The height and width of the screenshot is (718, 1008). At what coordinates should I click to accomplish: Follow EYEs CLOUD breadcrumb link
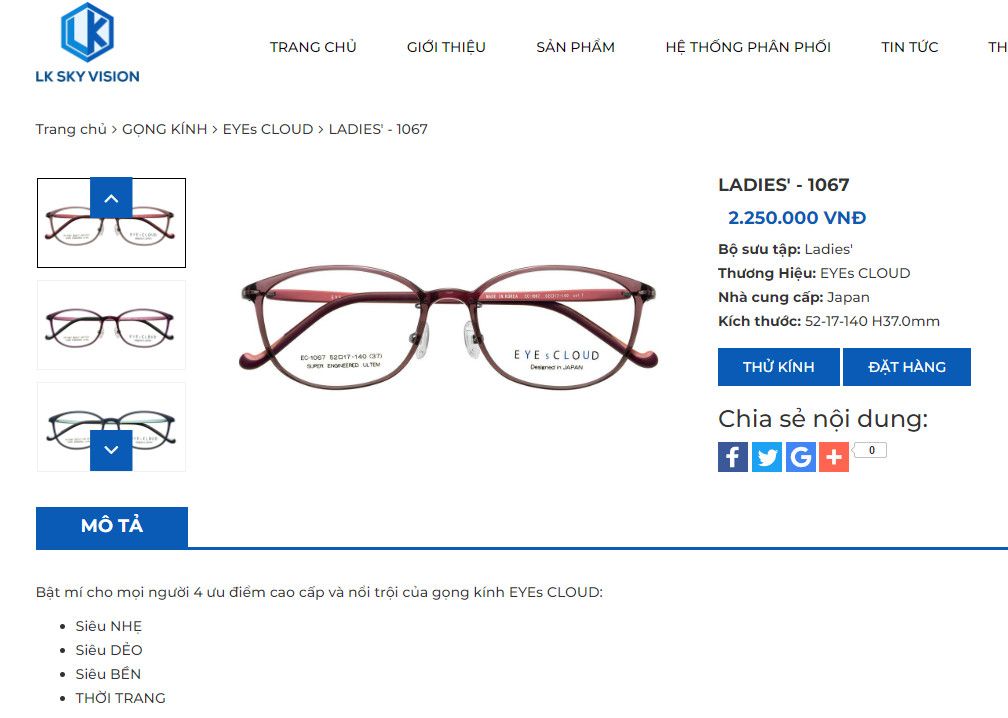(x=268, y=129)
